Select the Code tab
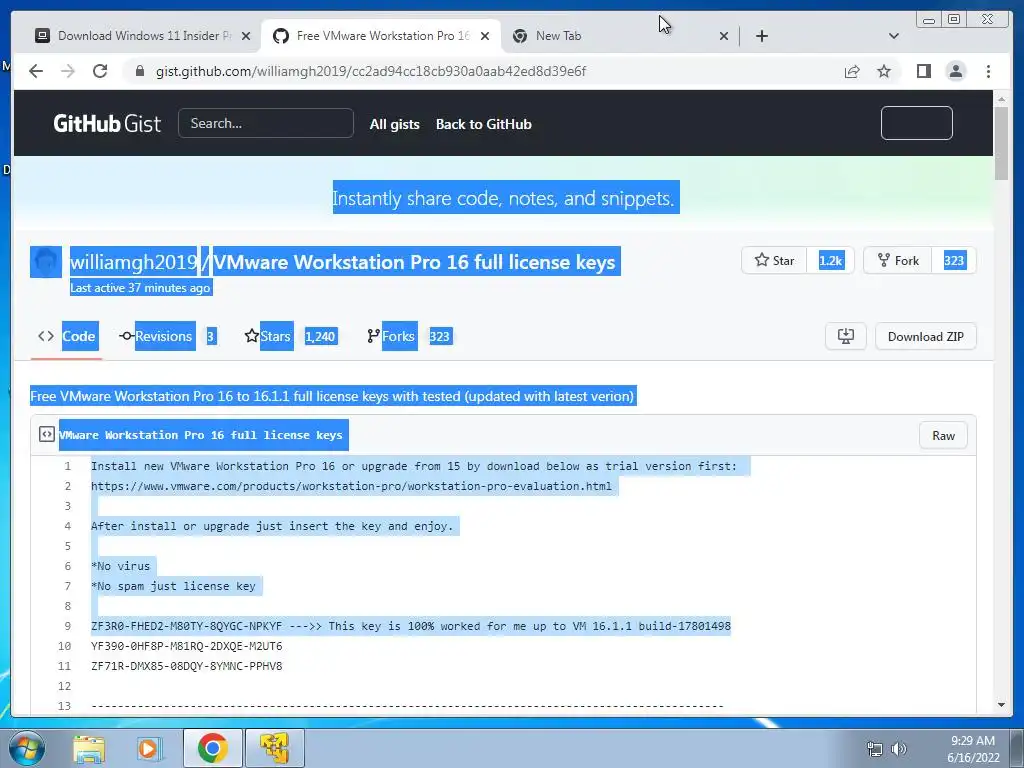Screen dimensions: 1024x768 tap(67, 336)
